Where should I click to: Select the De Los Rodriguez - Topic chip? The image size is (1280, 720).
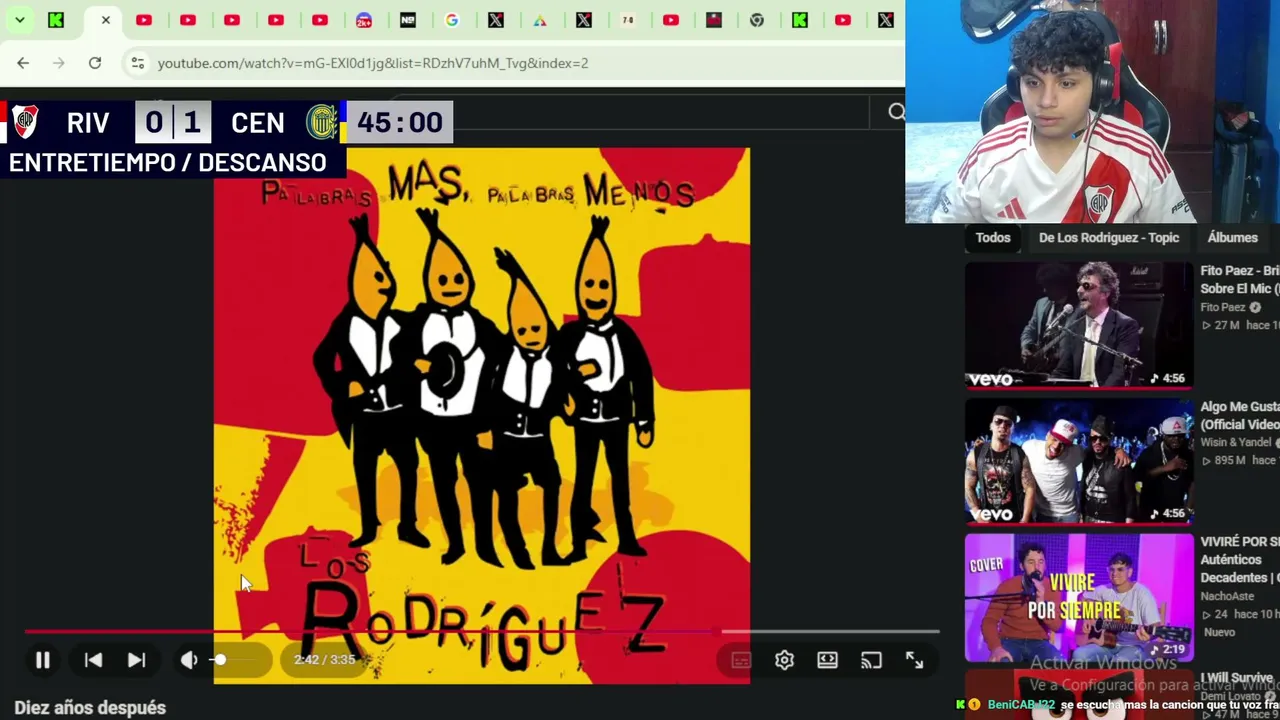coord(1109,238)
